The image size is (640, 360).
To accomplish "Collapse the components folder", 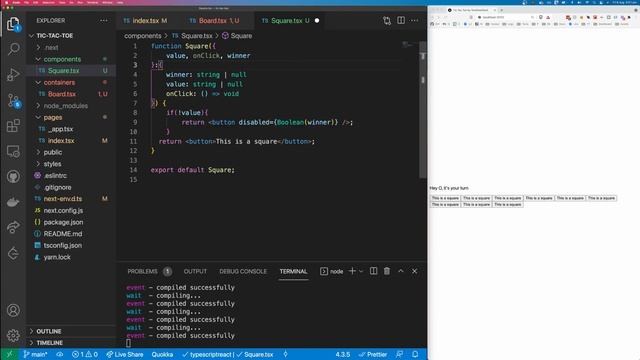I will click(62, 59).
